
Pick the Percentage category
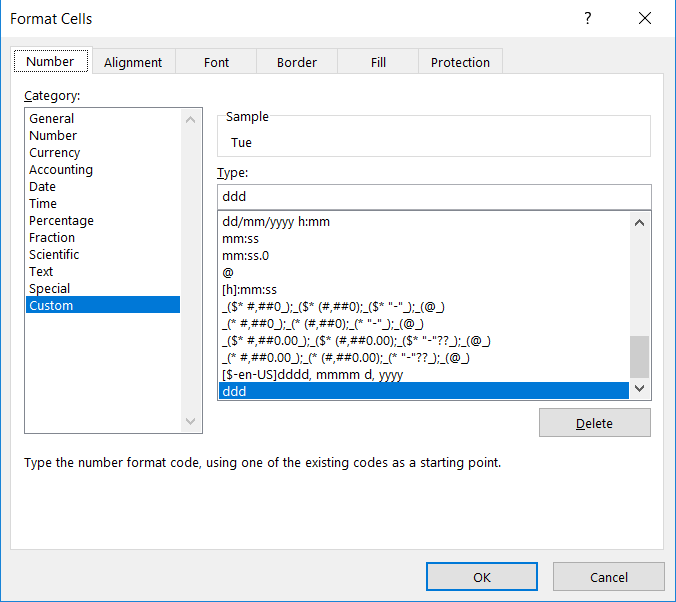click(x=61, y=221)
